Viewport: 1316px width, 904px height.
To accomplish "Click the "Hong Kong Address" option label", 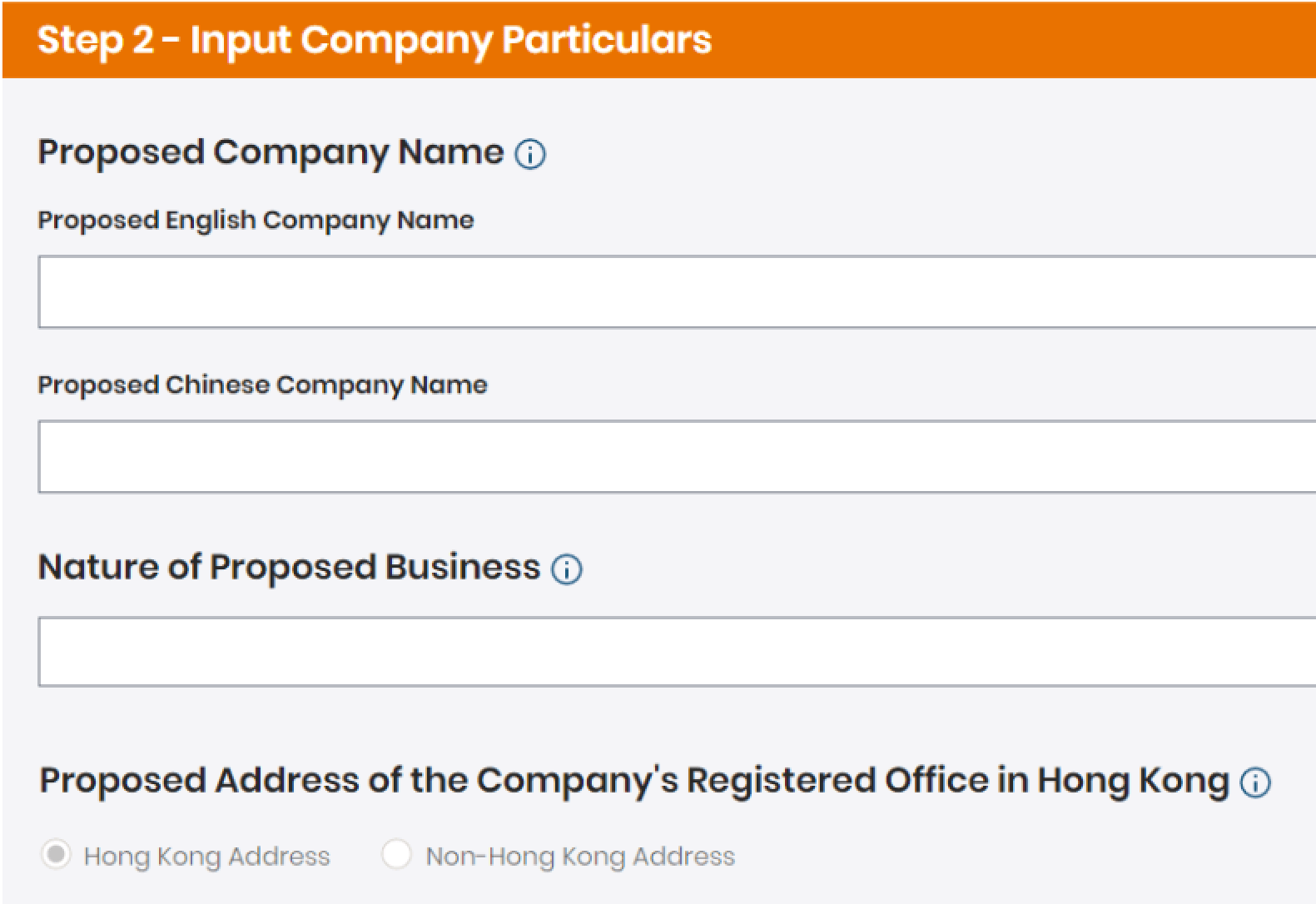I will (207, 857).
